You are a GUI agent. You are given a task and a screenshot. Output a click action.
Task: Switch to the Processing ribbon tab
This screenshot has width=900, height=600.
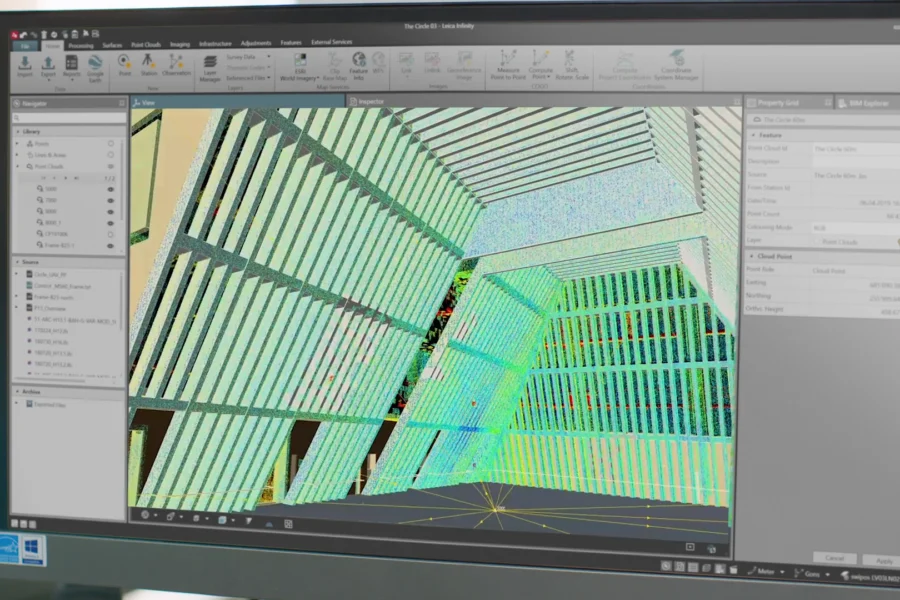81,45
